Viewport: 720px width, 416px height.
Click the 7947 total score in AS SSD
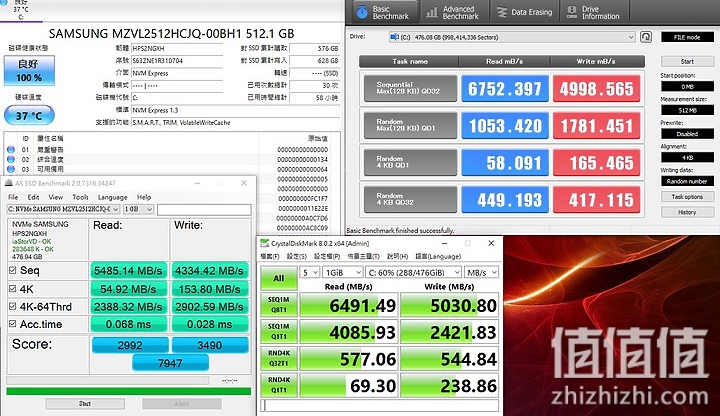tap(170, 363)
